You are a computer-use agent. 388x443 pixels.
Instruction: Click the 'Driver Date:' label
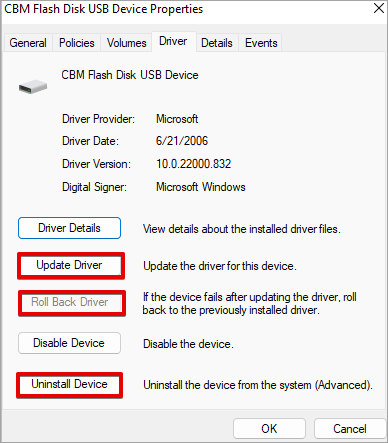click(x=90, y=141)
